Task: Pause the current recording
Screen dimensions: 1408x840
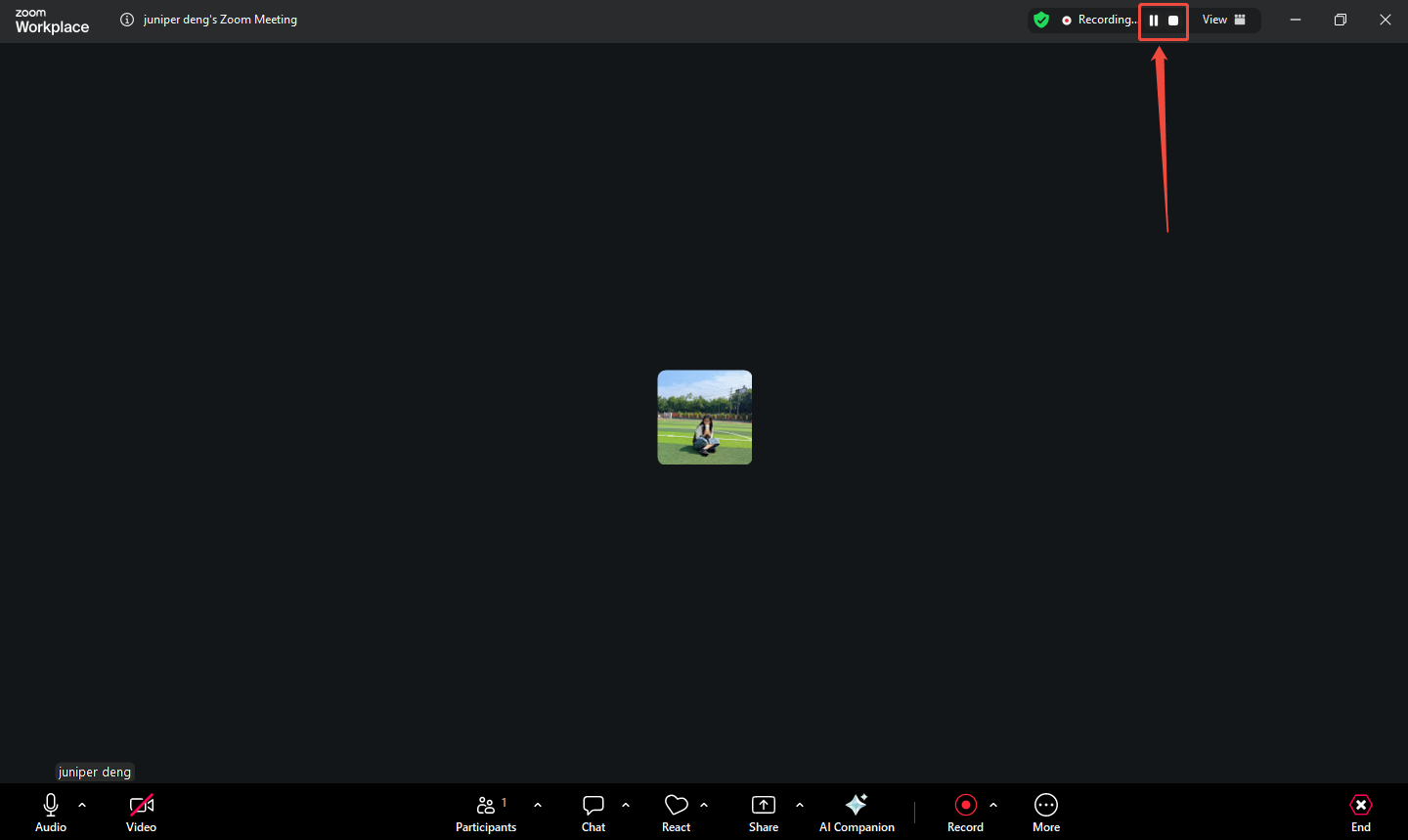Action: (x=1153, y=20)
